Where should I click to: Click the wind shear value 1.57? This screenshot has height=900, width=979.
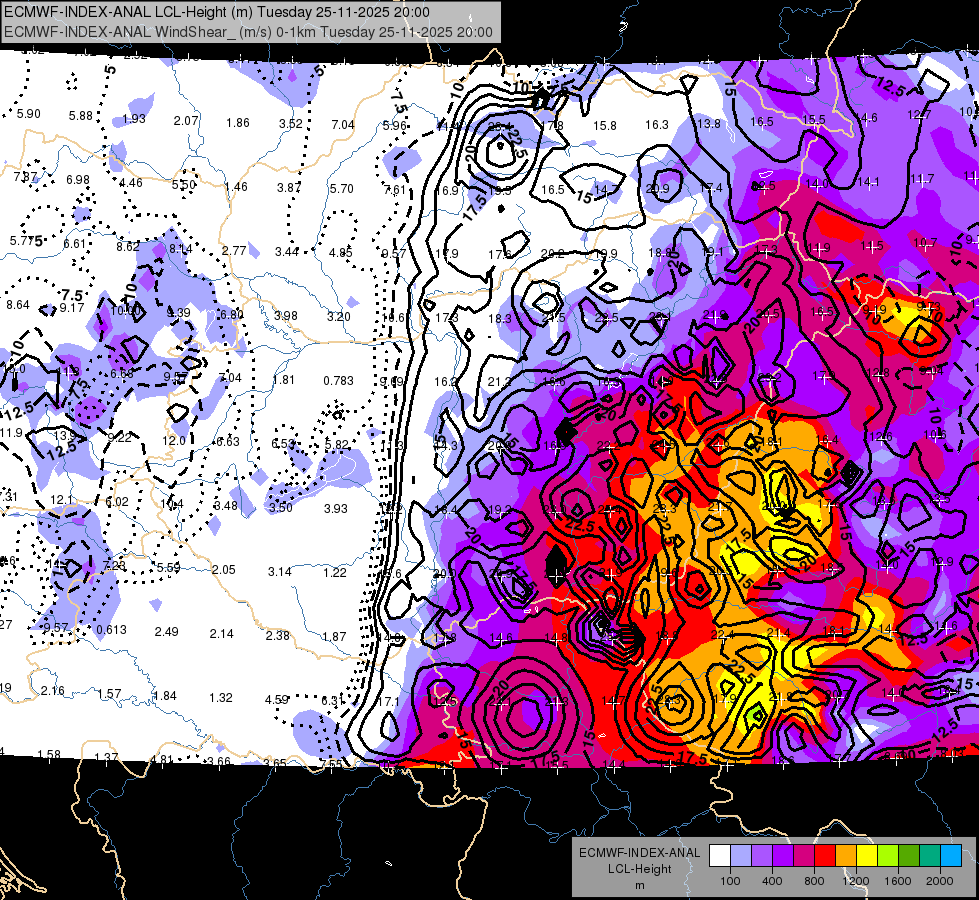(109, 694)
